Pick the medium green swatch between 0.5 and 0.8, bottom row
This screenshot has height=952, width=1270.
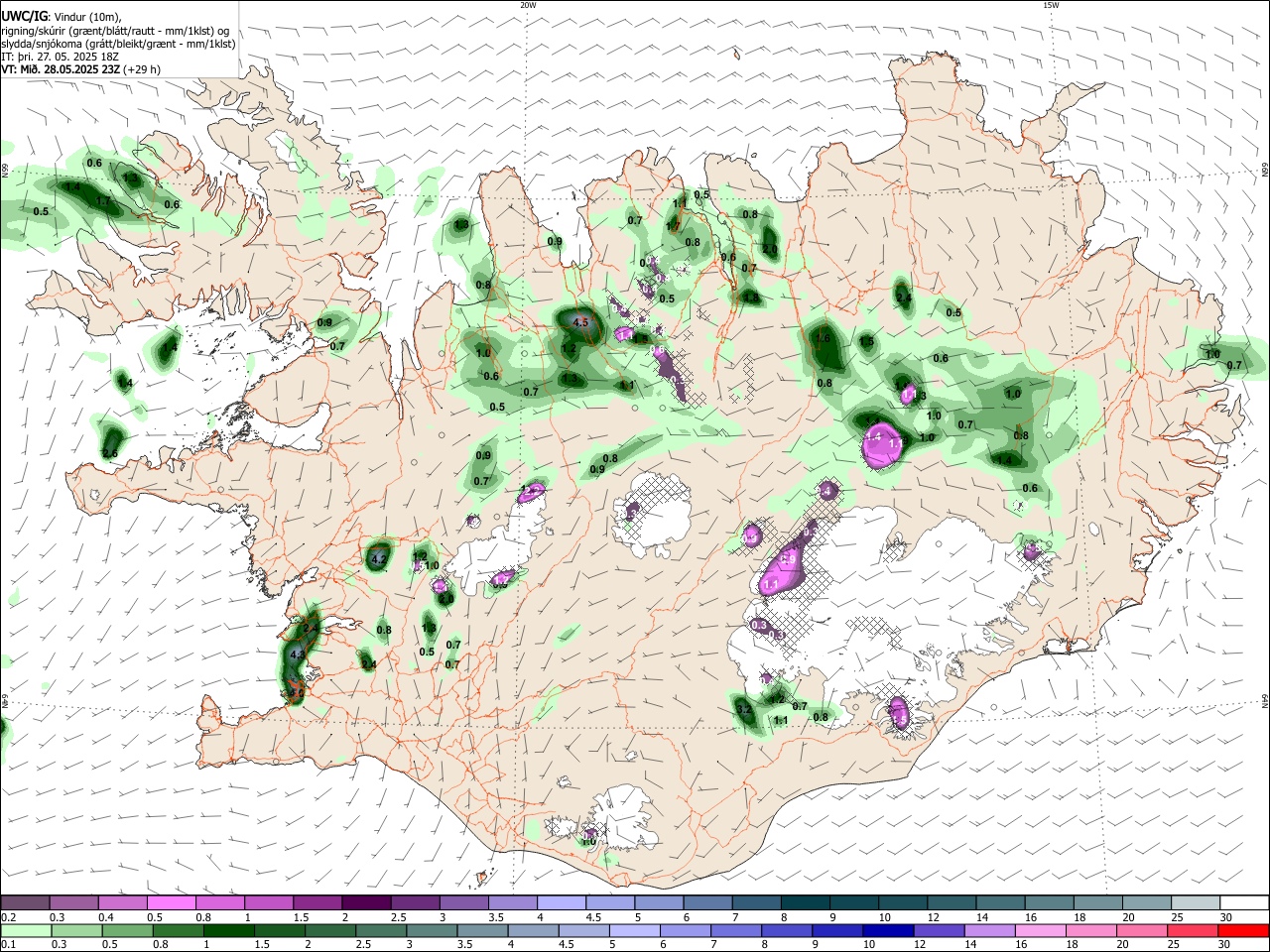click(x=127, y=930)
